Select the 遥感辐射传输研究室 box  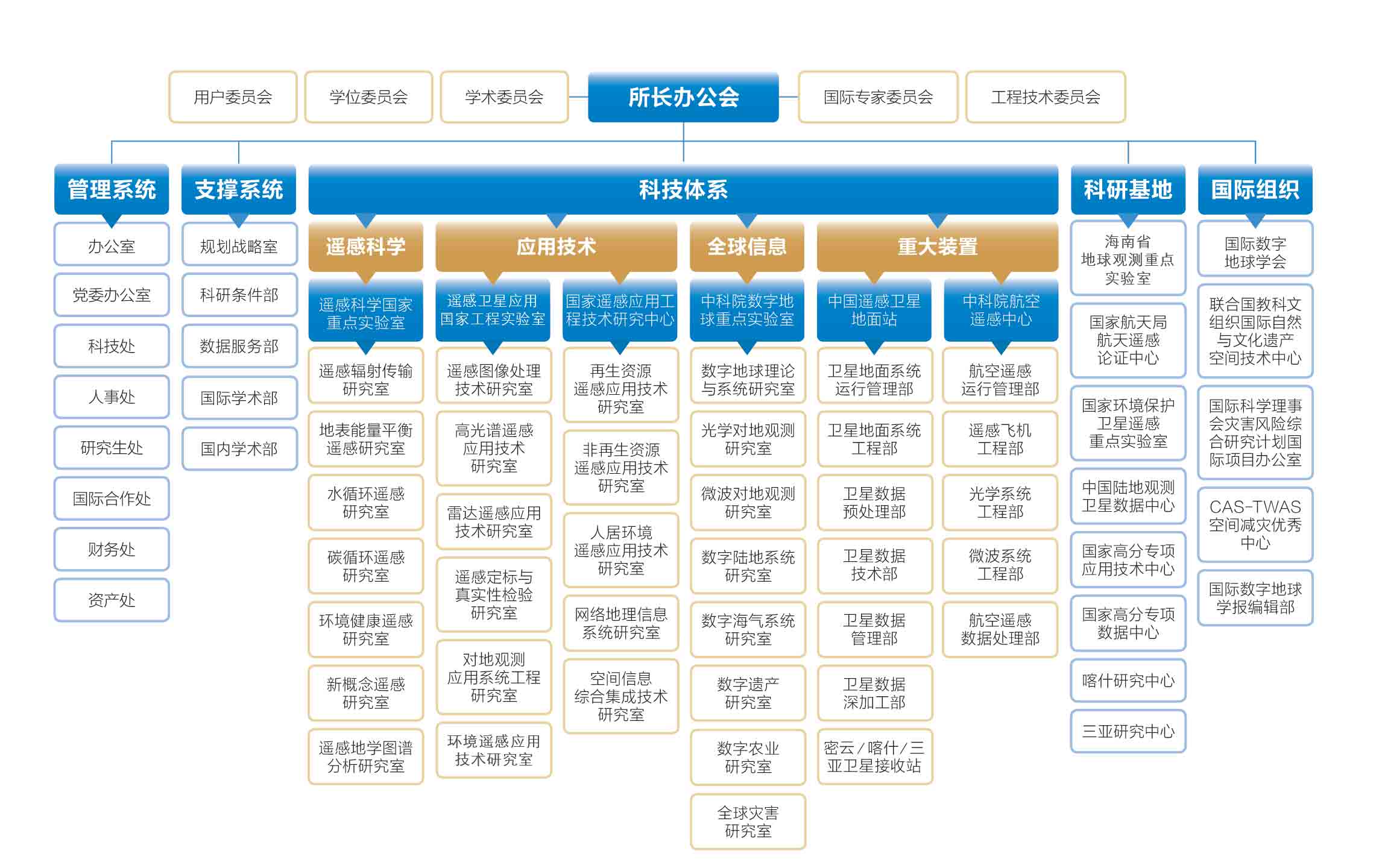(365, 376)
